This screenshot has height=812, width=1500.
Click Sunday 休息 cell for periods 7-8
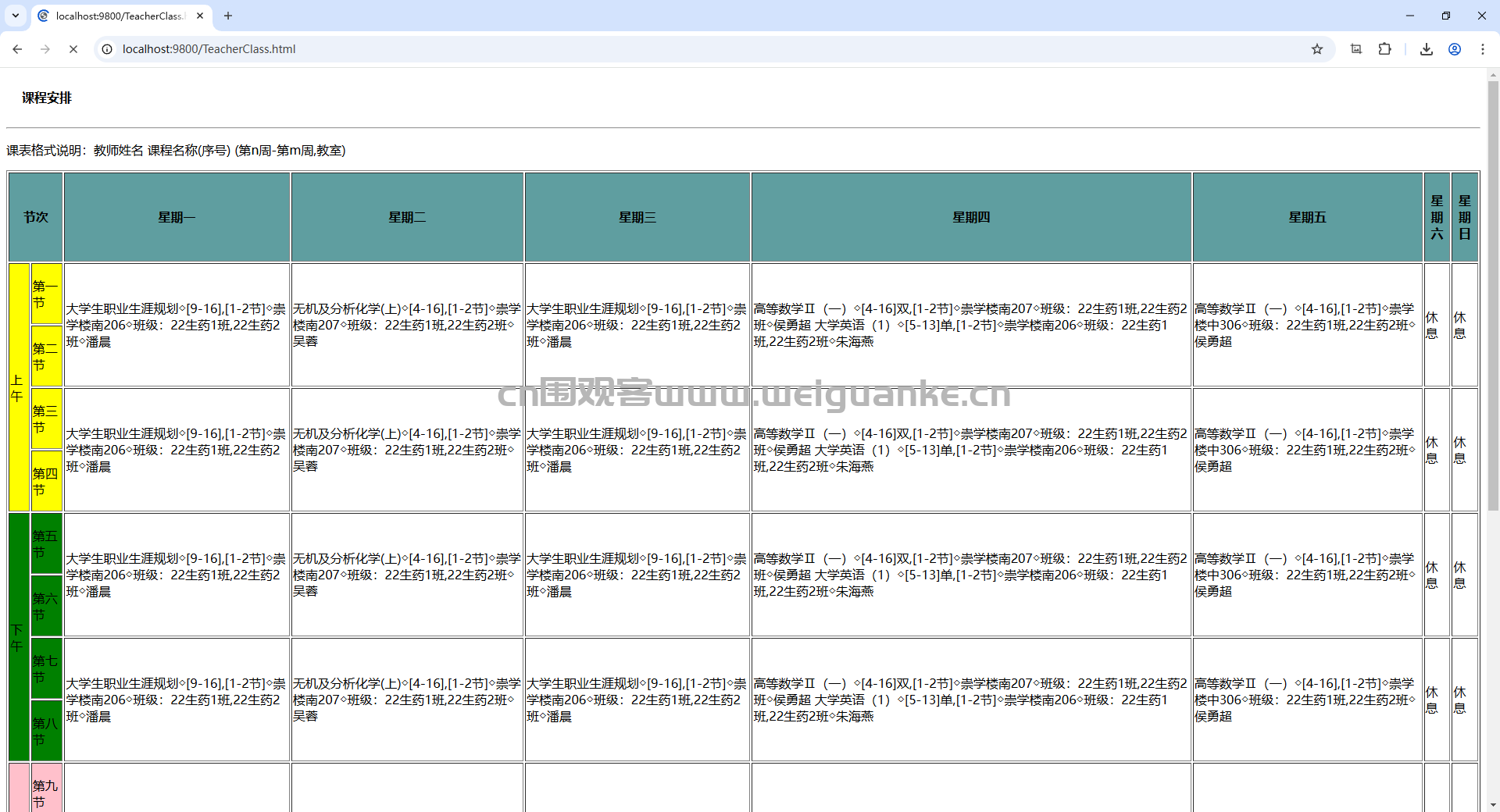click(1465, 700)
